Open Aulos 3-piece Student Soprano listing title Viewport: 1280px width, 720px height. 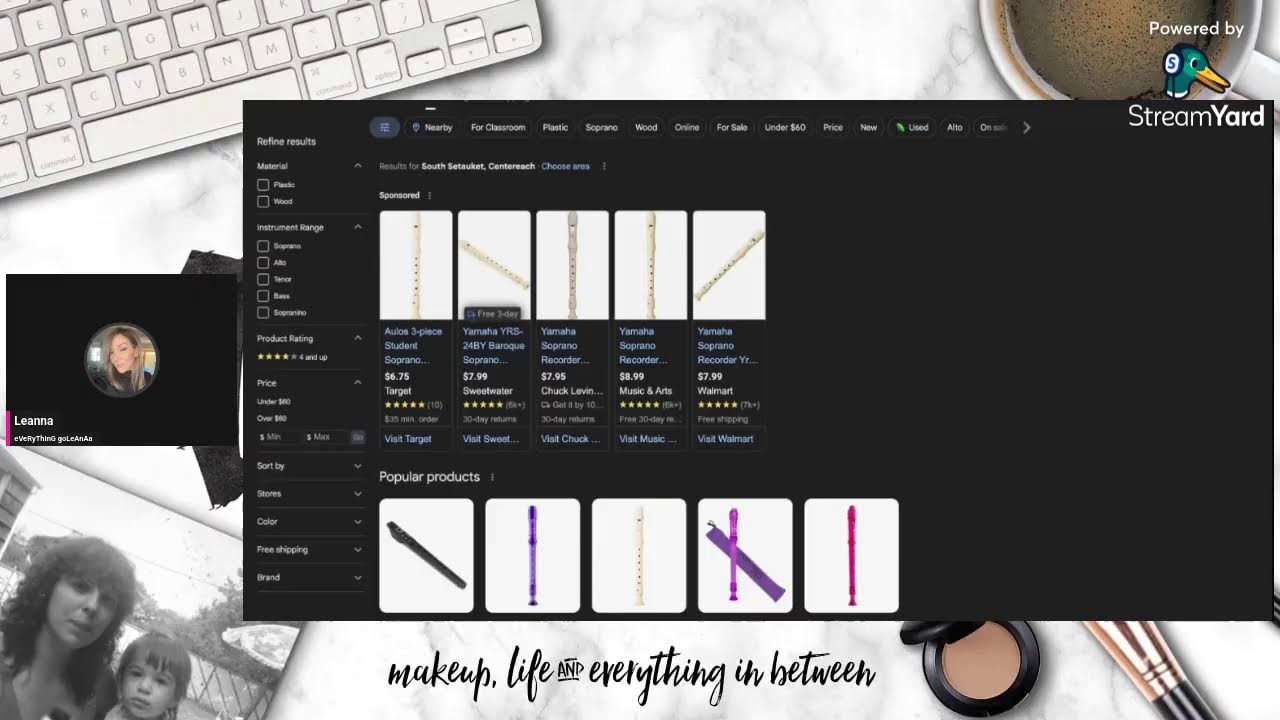click(x=413, y=345)
